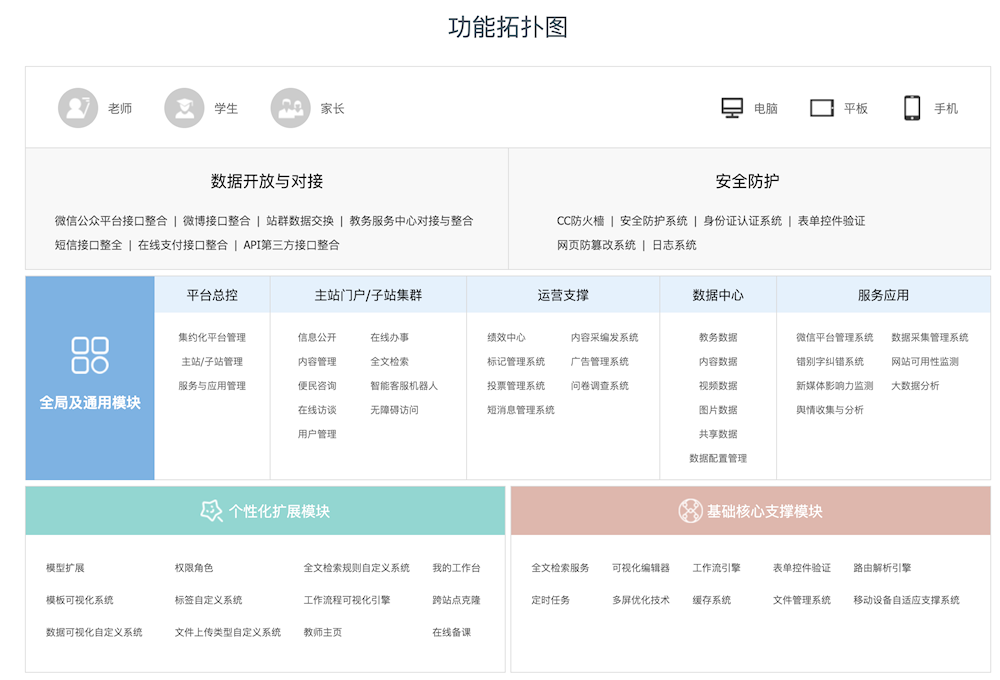The height and width of the screenshot is (680, 1000).
Task: Select 投票管理系统 entry
Action: 516,386
